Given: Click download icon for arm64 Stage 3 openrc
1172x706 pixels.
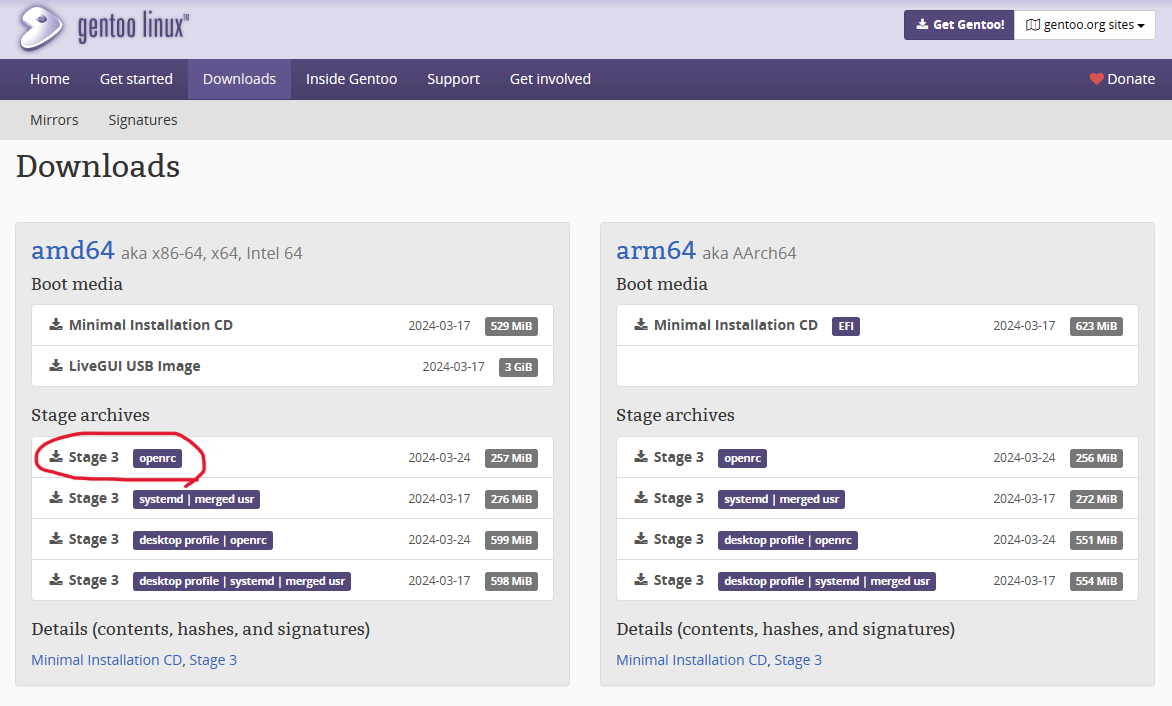Looking at the screenshot, I should pyautogui.click(x=641, y=456).
